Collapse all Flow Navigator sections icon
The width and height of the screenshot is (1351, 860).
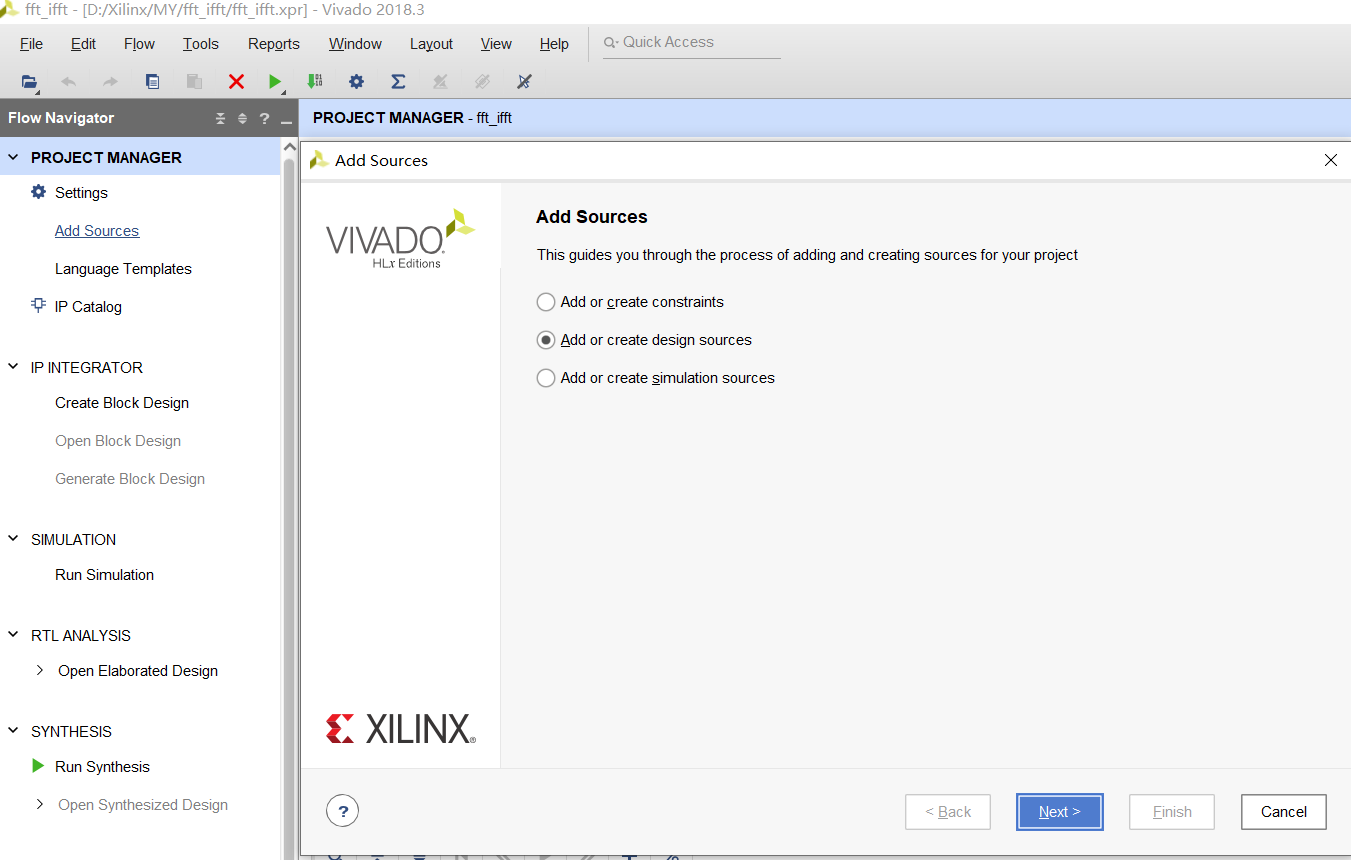coord(221,119)
